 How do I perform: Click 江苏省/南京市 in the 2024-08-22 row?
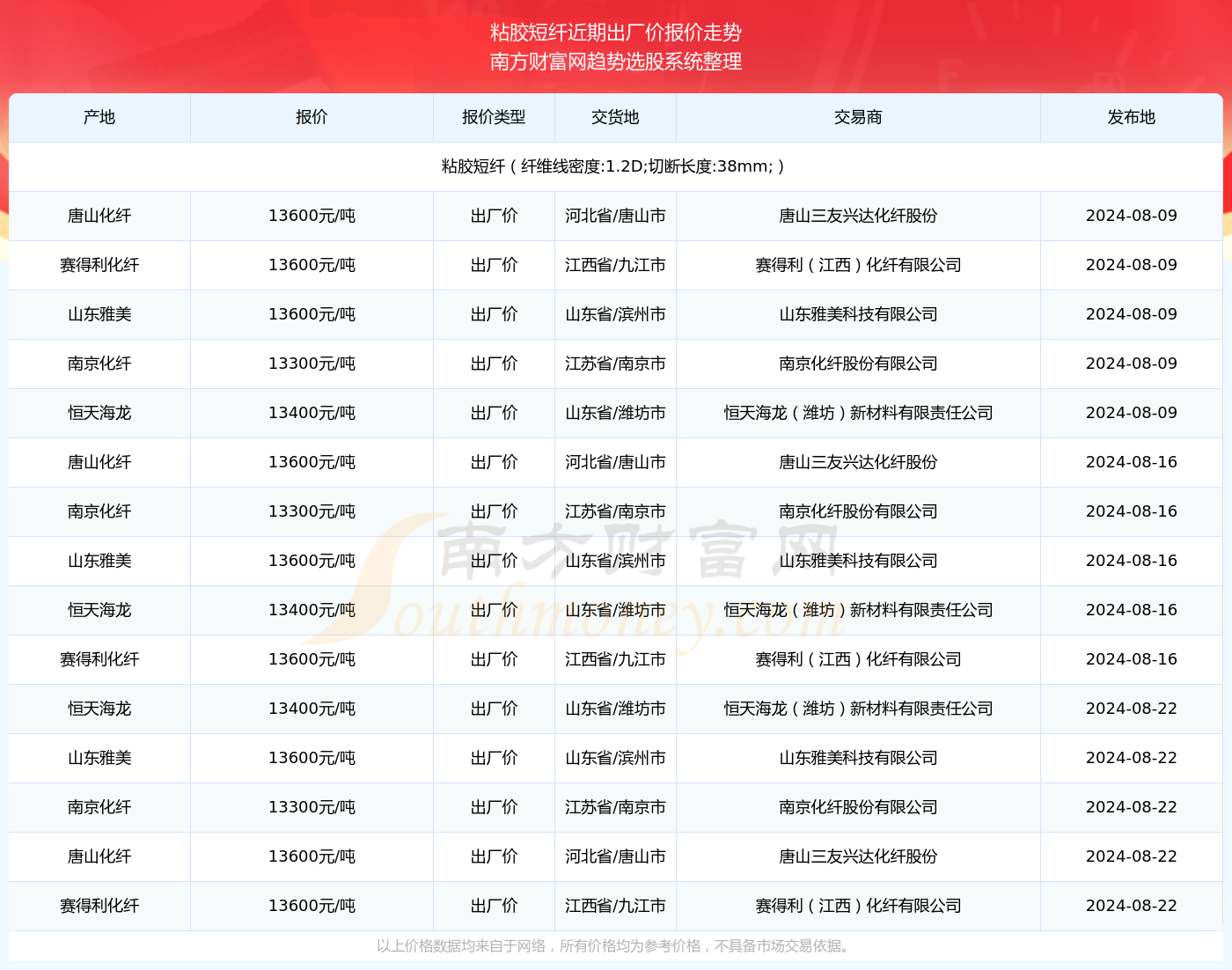(615, 807)
